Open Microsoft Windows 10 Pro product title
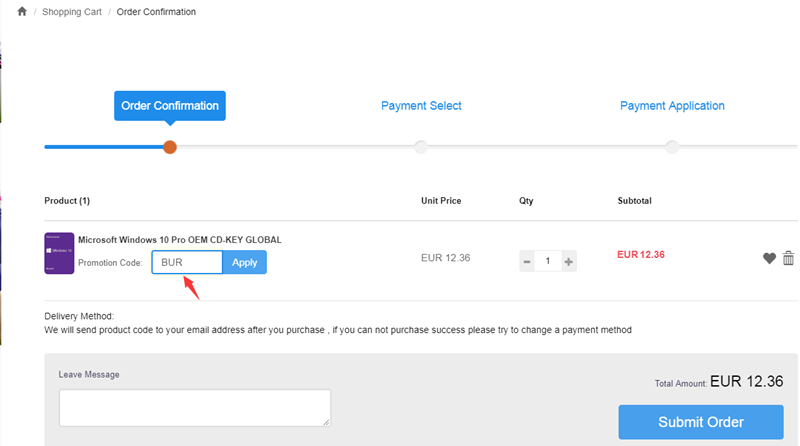The image size is (800, 446). pyautogui.click(x=180, y=240)
